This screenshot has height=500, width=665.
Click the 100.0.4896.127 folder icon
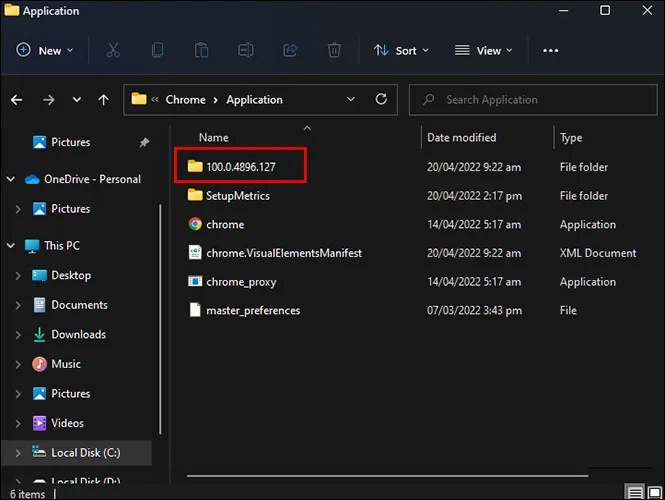pyautogui.click(x=195, y=166)
